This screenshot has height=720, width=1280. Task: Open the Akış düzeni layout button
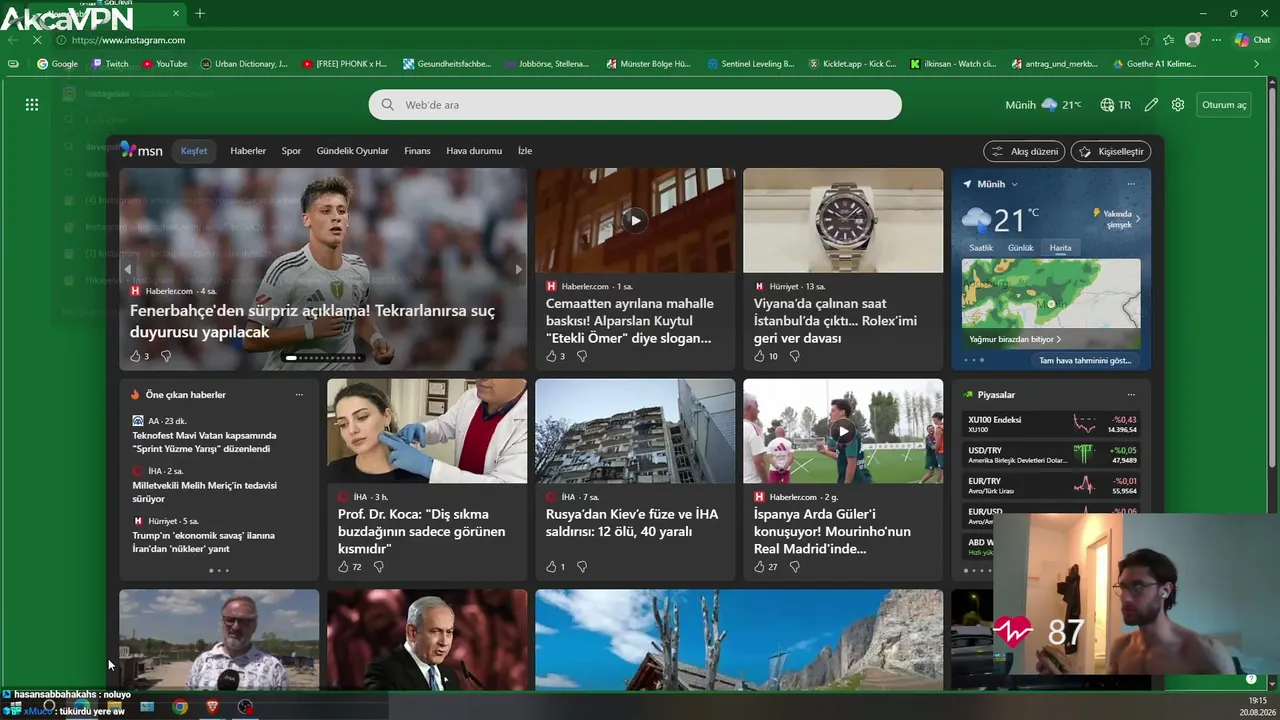[x=1024, y=151]
